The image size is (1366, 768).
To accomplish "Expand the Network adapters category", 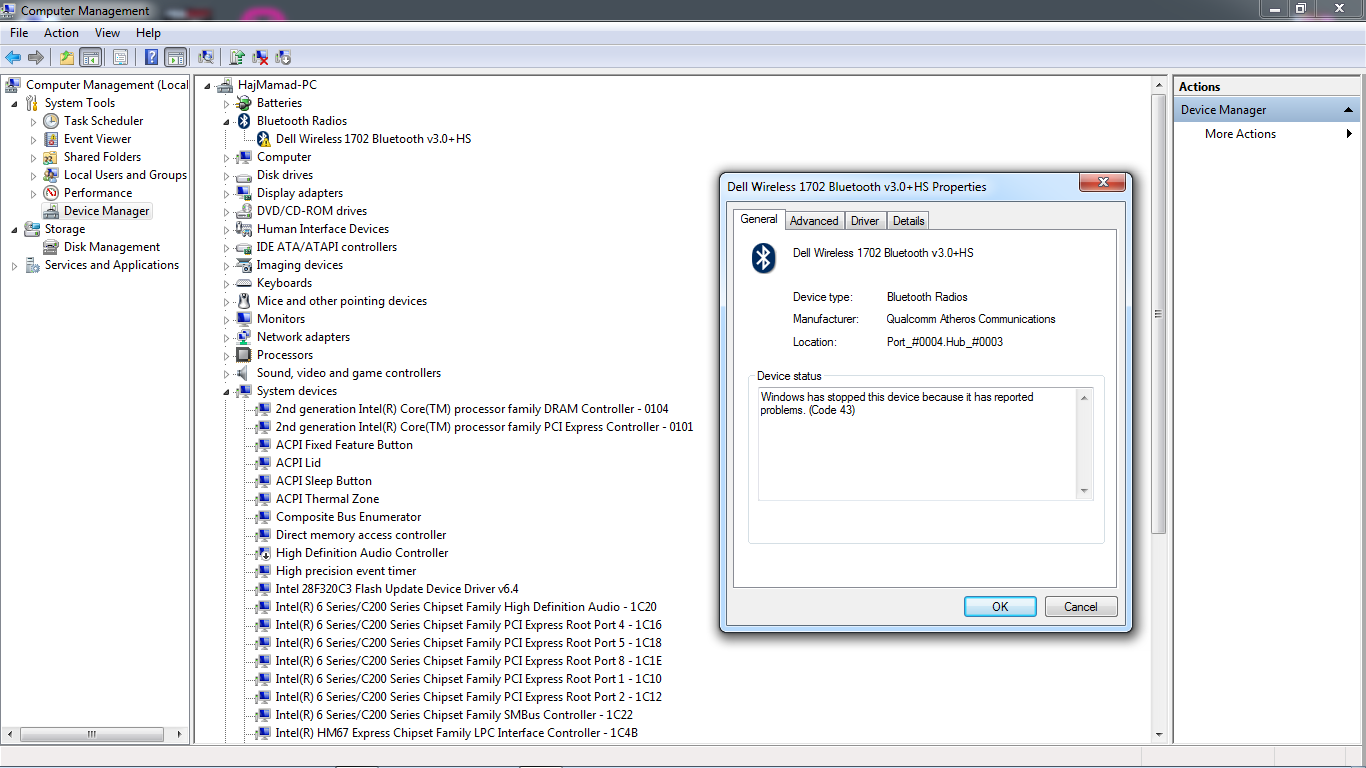I will pos(227,337).
